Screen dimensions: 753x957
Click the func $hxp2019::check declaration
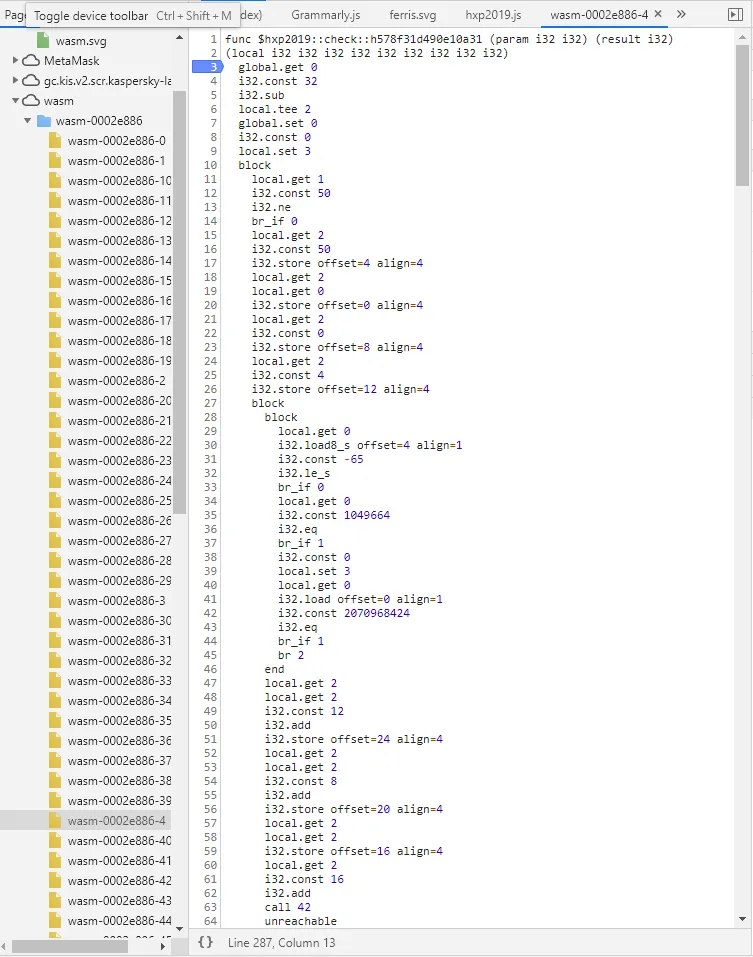[x=449, y=39]
